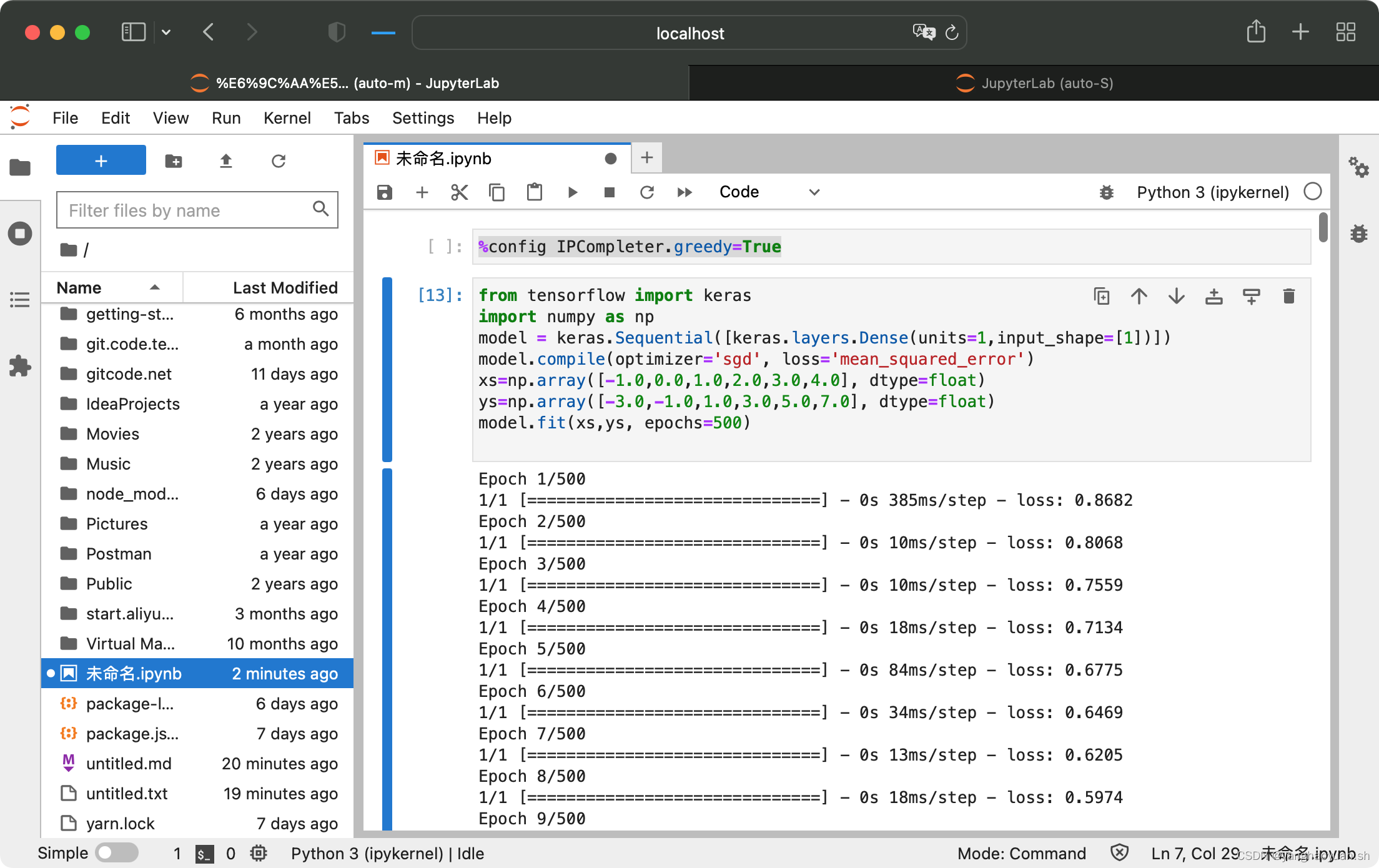This screenshot has width=1379, height=868.
Task: Open the Edit menu
Action: pyautogui.click(x=116, y=117)
